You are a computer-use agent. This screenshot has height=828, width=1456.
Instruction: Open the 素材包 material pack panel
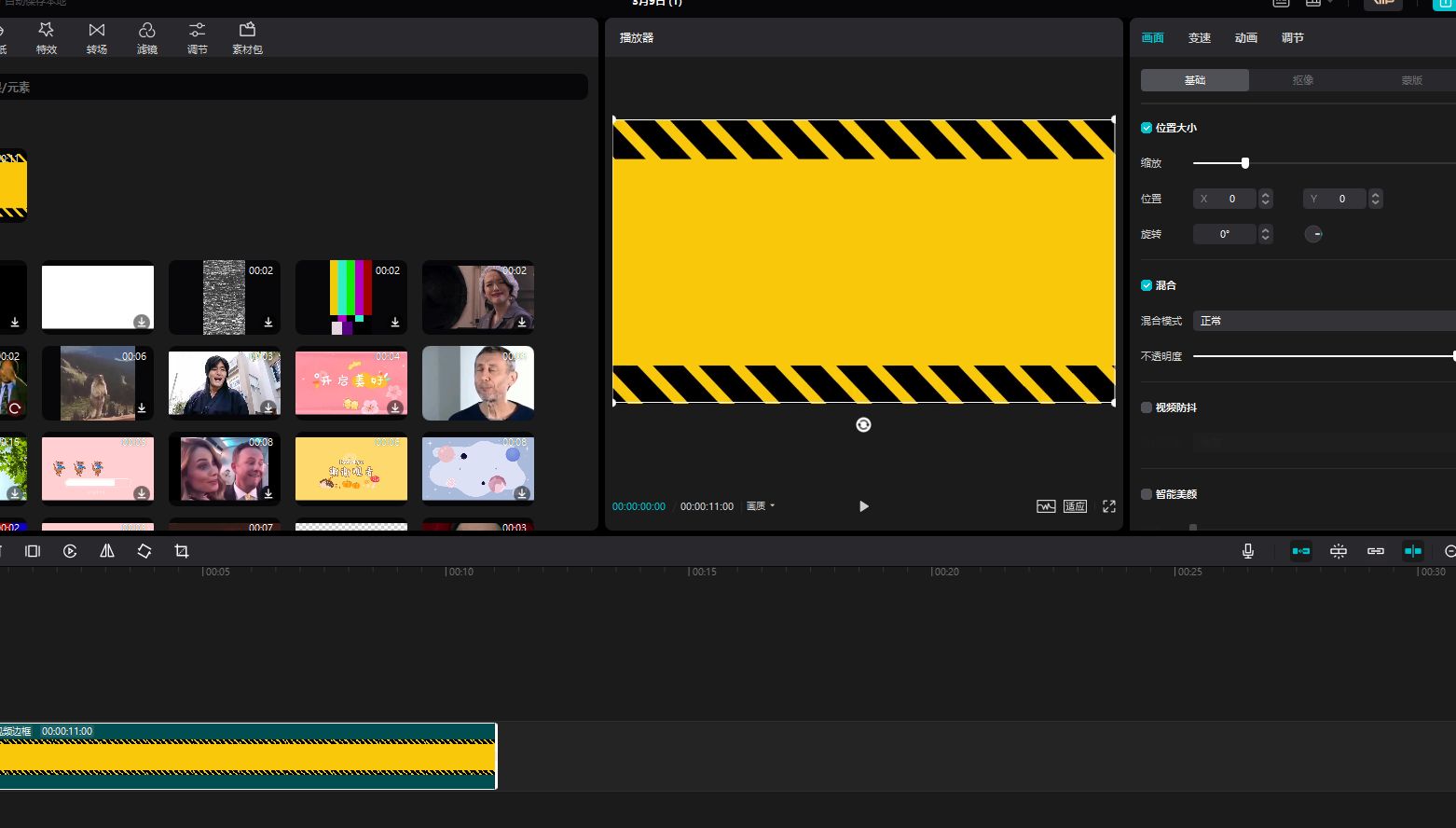(247, 38)
